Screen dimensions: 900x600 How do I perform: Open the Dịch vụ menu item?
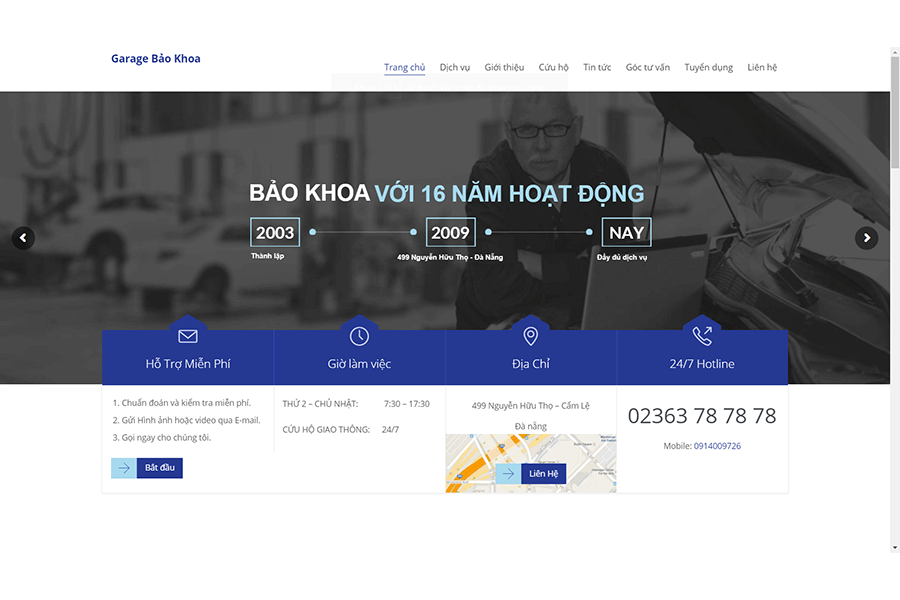click(x=454, y=67)
